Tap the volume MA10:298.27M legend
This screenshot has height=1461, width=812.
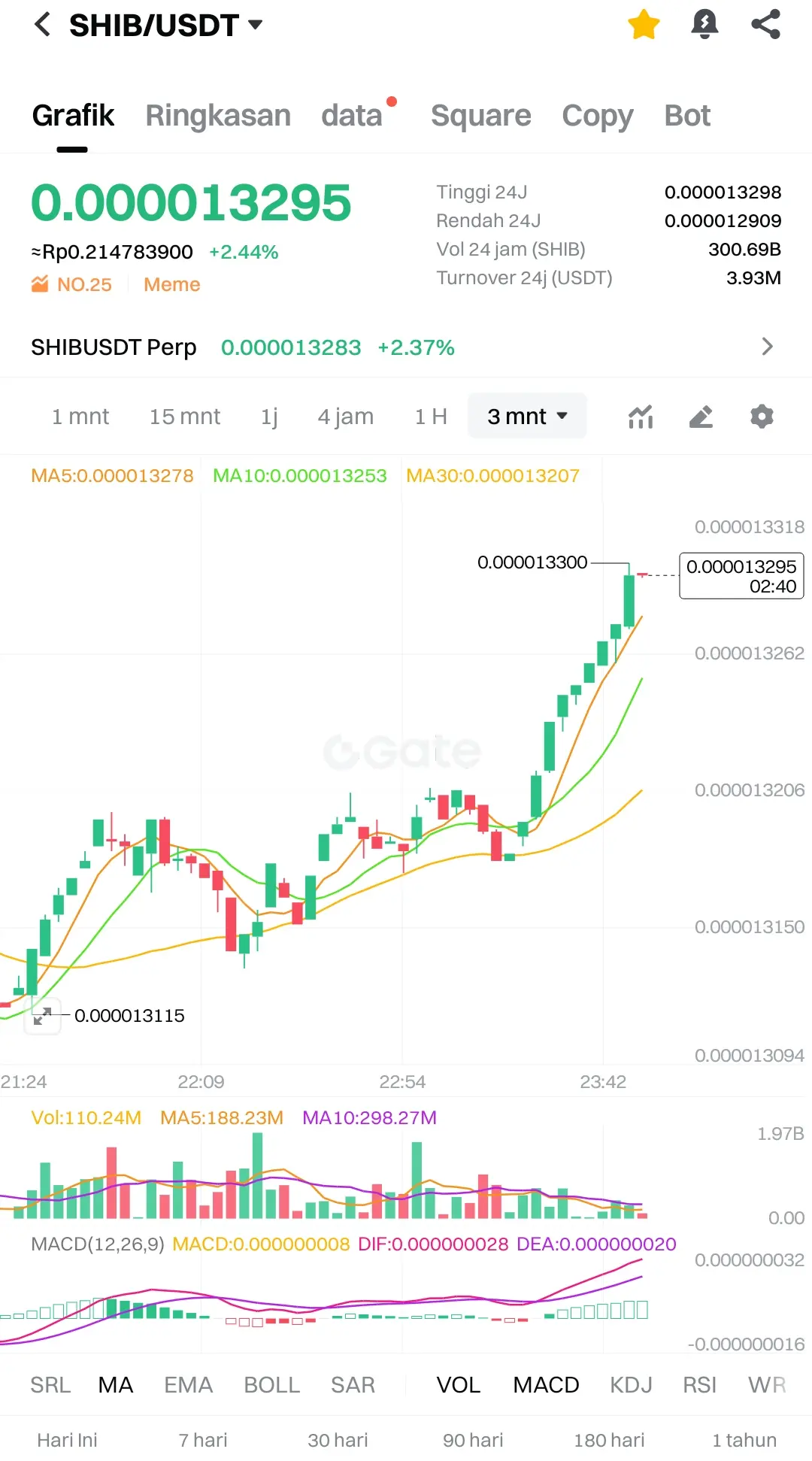coord(369,1118)
